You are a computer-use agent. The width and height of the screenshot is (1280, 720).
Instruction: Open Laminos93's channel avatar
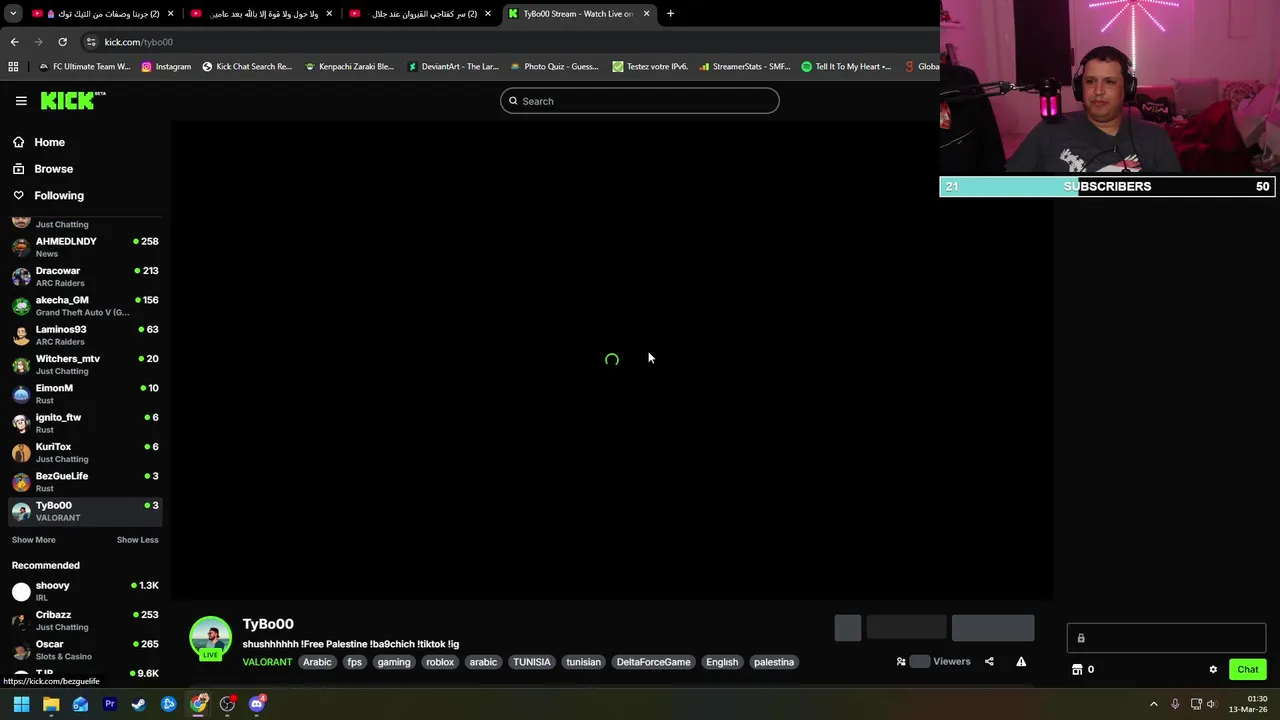[21, 335]
